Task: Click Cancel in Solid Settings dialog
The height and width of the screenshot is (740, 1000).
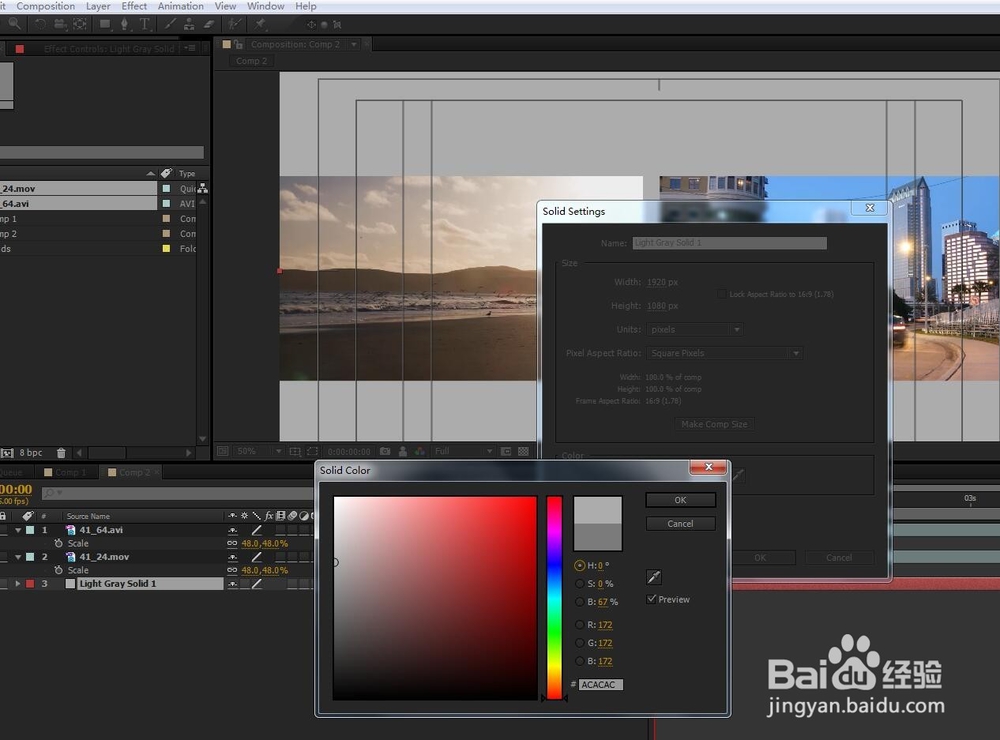Action: (x=839, y=558)
